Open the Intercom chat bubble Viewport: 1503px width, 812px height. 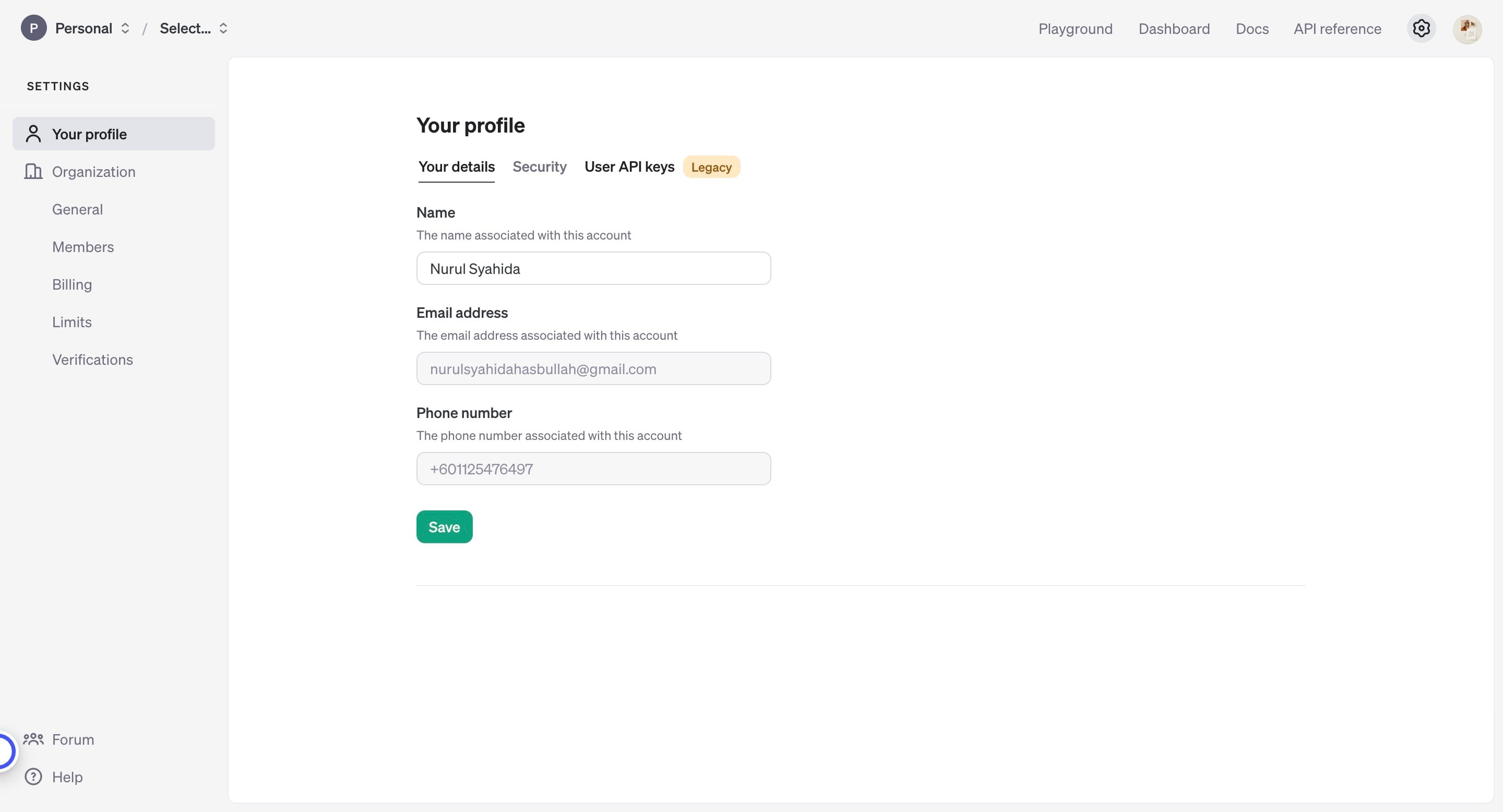[x=6, y=751]
